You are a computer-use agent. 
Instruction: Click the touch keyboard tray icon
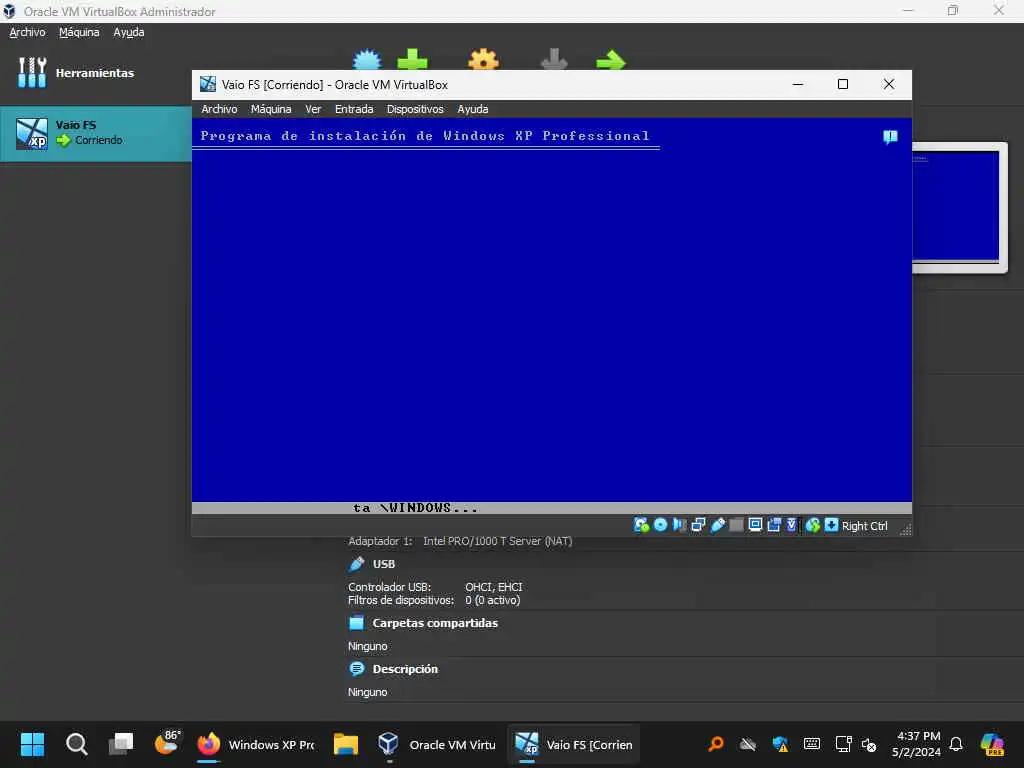click(x=812, y=744)
